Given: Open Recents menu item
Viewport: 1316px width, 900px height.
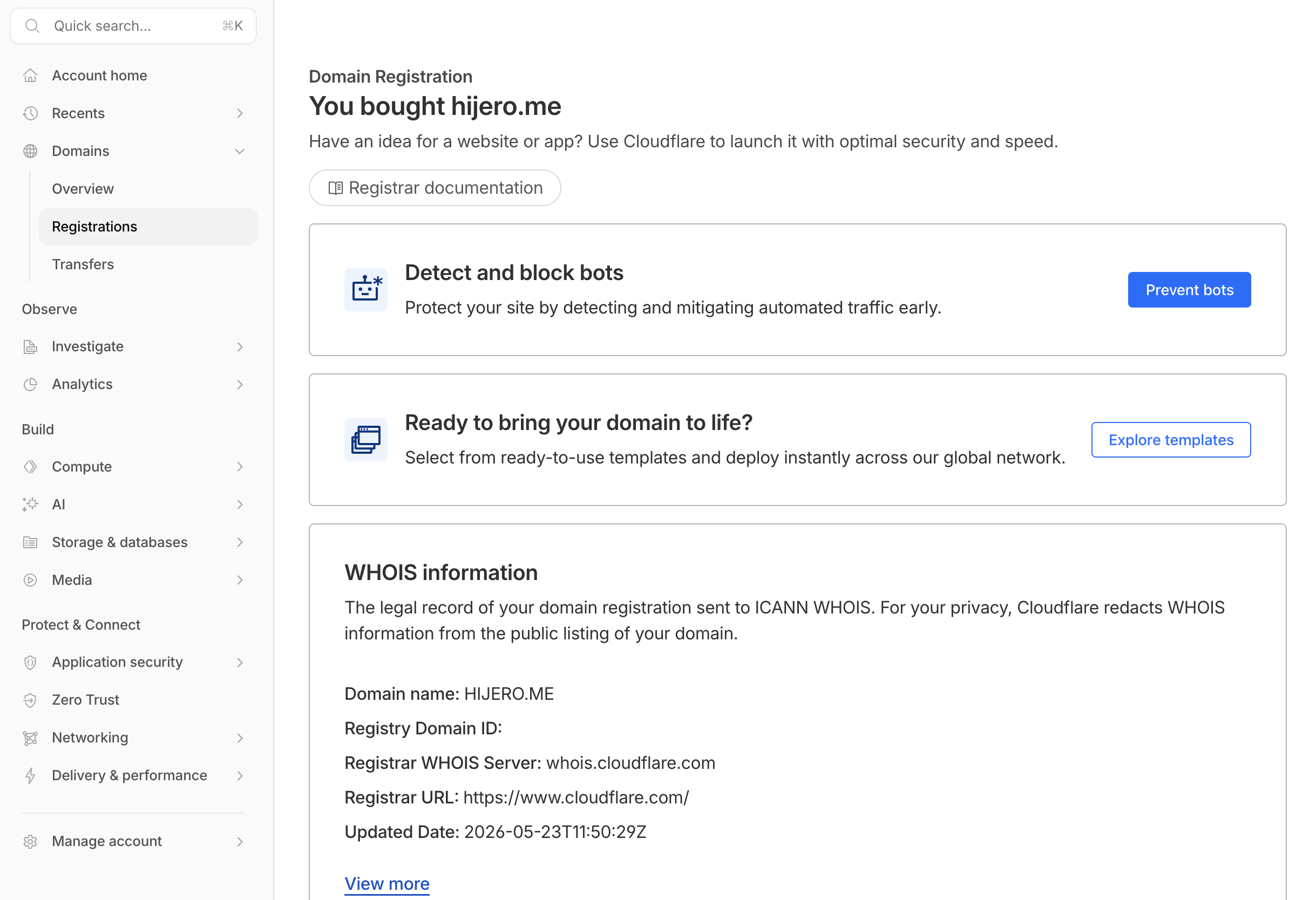Looking at the screenshot, I should click(134, 113).
